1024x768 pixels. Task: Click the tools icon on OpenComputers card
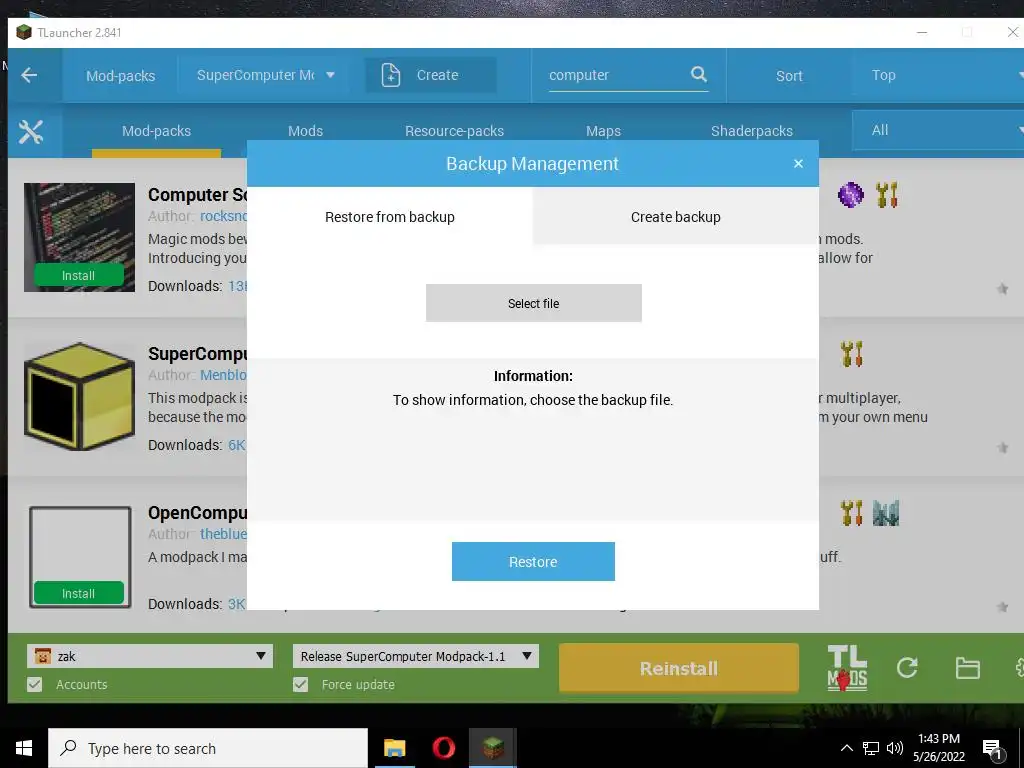(852, 513)
